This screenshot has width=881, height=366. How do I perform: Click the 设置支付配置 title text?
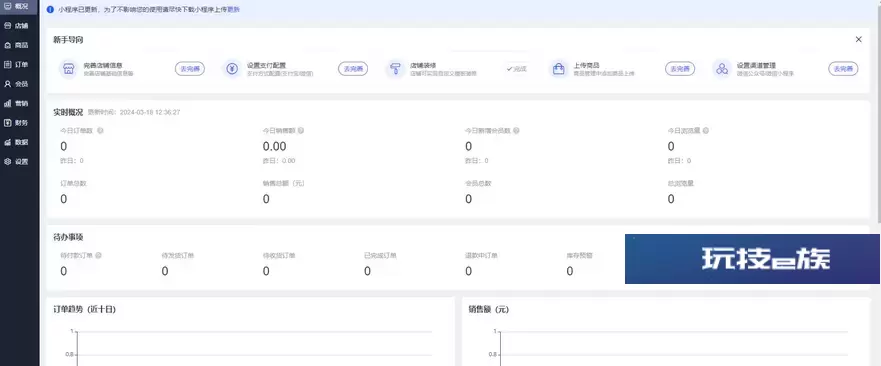[266, 65]
